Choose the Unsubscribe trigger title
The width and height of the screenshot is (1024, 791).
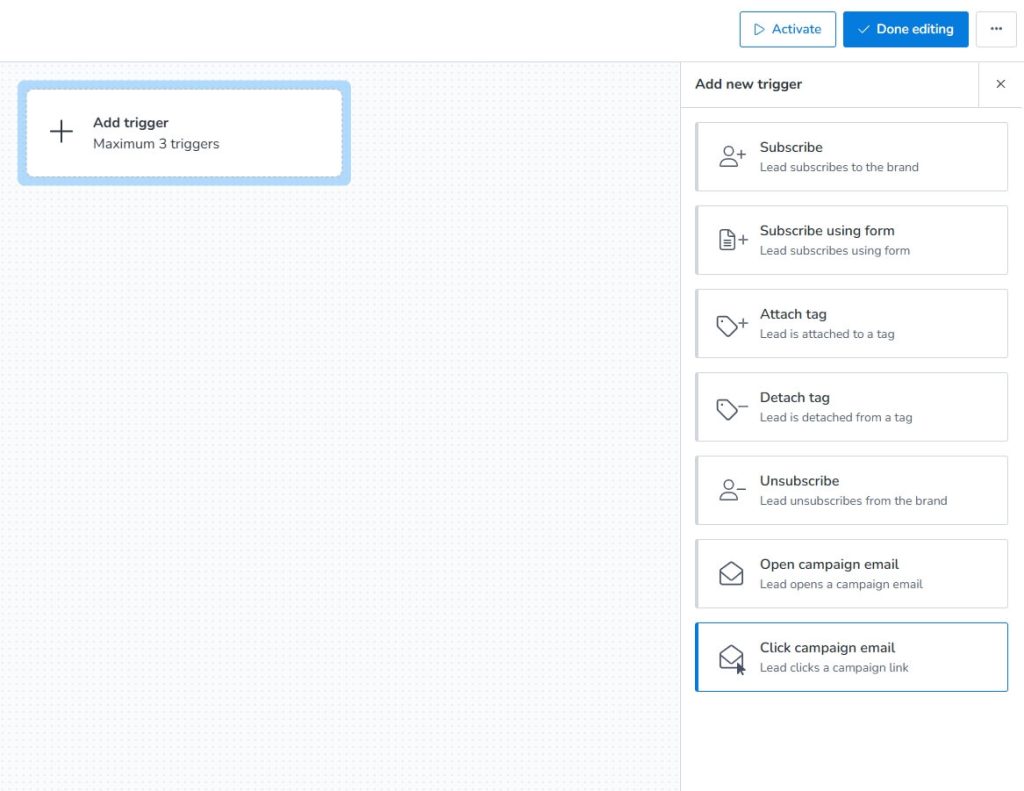point(799,481)
